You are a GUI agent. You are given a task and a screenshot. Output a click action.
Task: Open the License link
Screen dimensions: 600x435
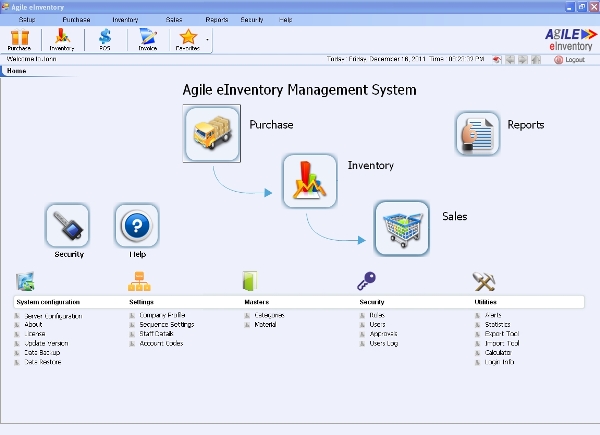35,334
